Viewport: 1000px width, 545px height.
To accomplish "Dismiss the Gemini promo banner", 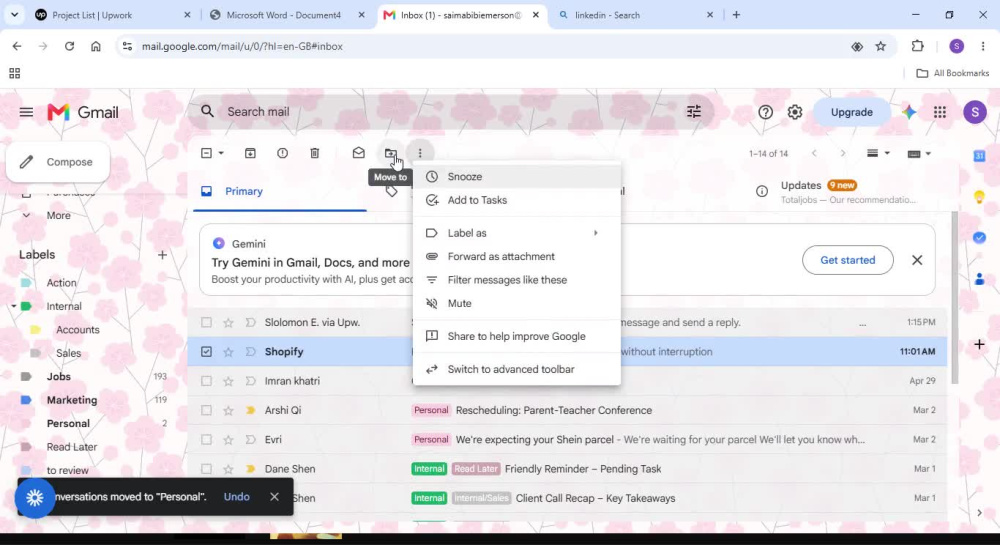I will [x=917, y=260].
